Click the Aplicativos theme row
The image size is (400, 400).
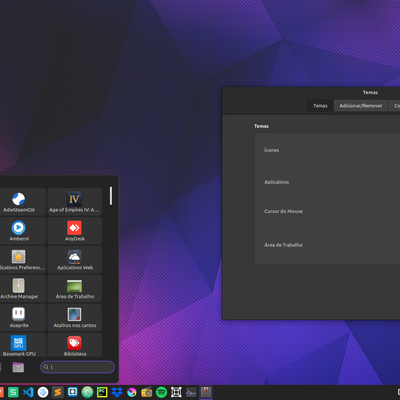click(x=327, y=182)
